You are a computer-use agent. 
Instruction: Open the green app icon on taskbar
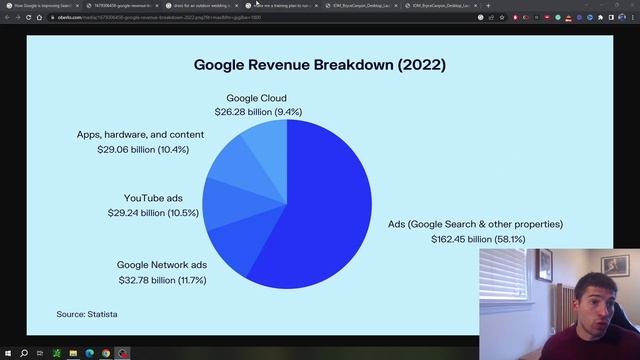[x=56, y=353]
